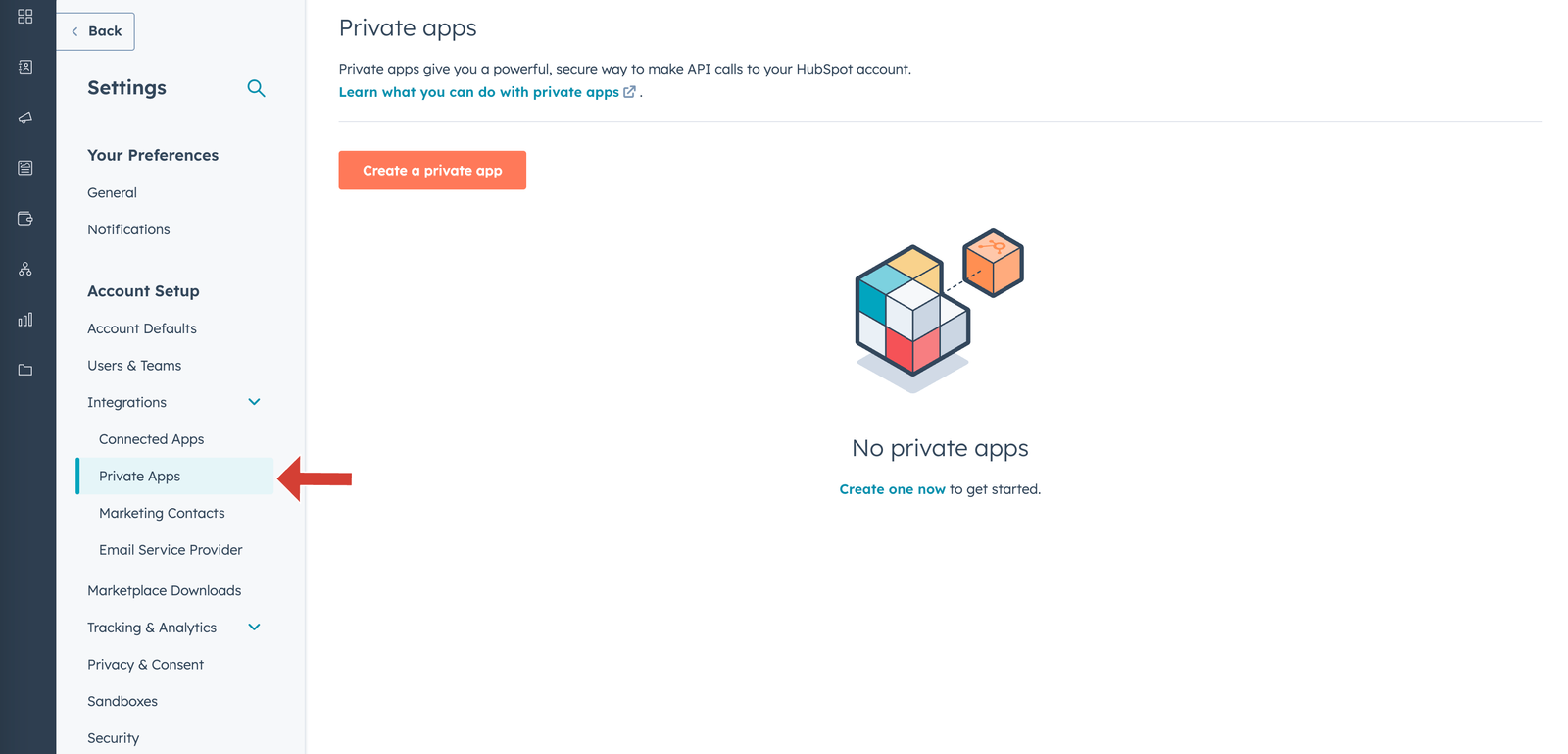Viewport: 1568px width, 754px height.
Task: Open the Settings search magnifier
Action: click(x=256, y=88)
